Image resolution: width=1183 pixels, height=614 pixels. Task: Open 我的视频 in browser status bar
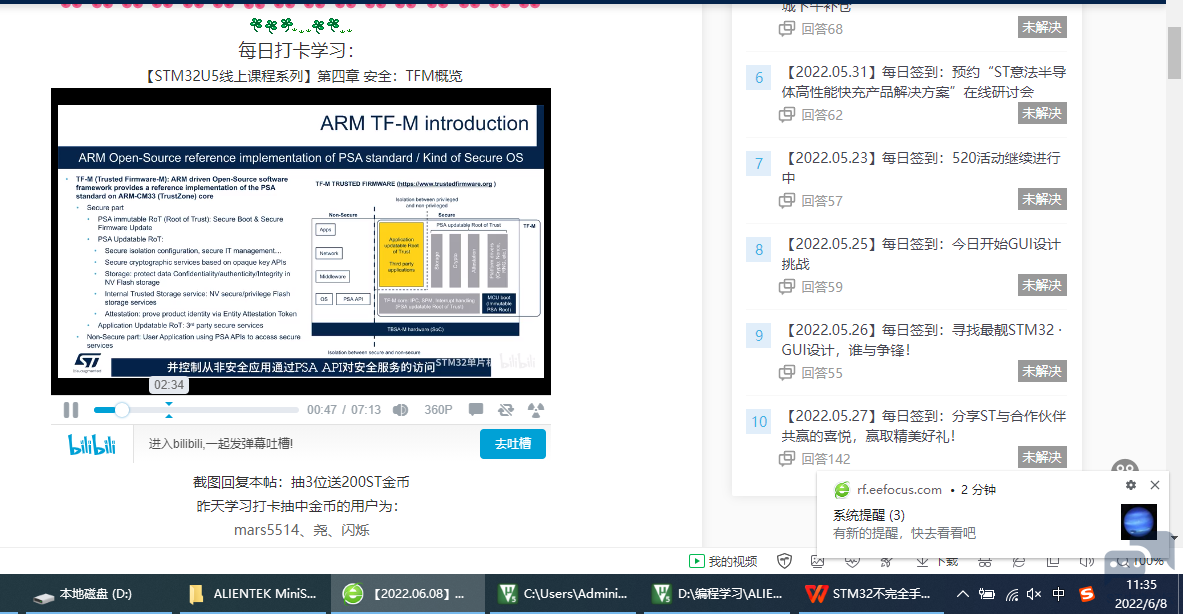coord(723,561)
